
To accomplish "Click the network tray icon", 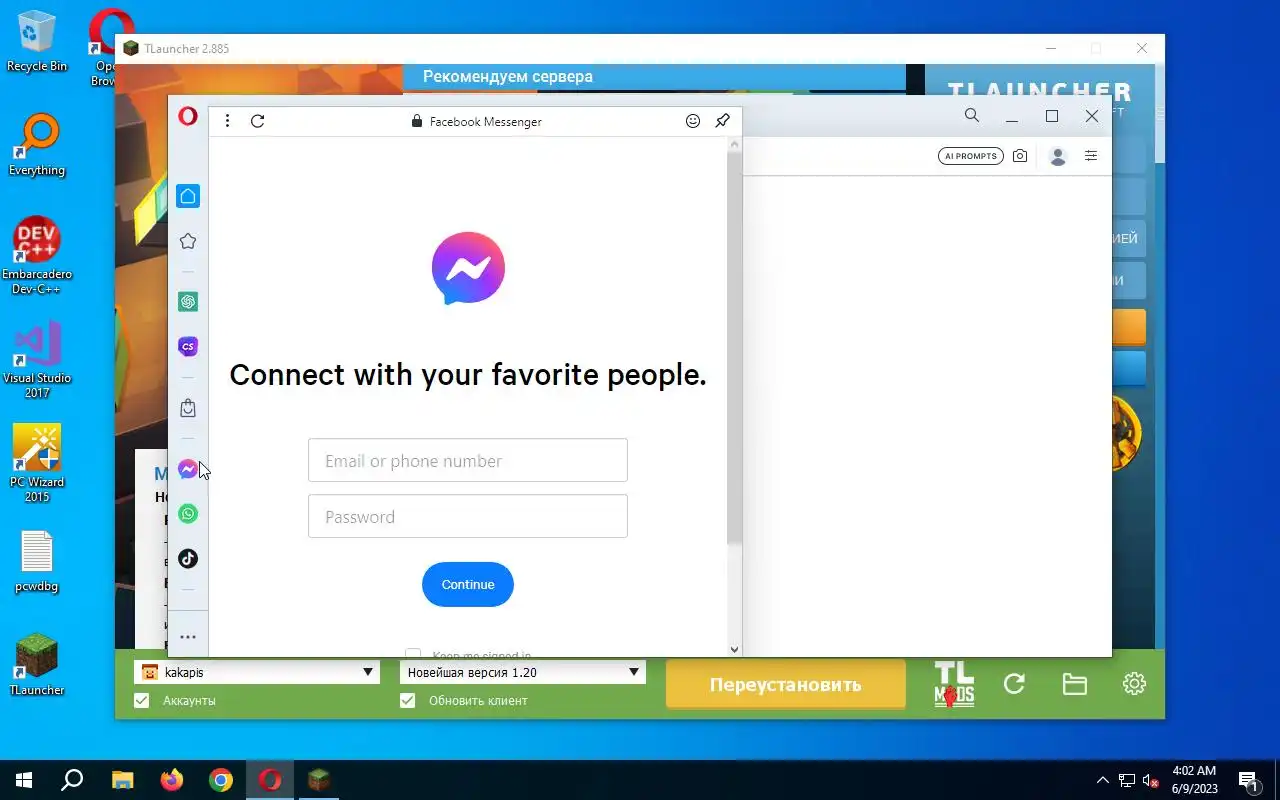I will pos(1127,780).
